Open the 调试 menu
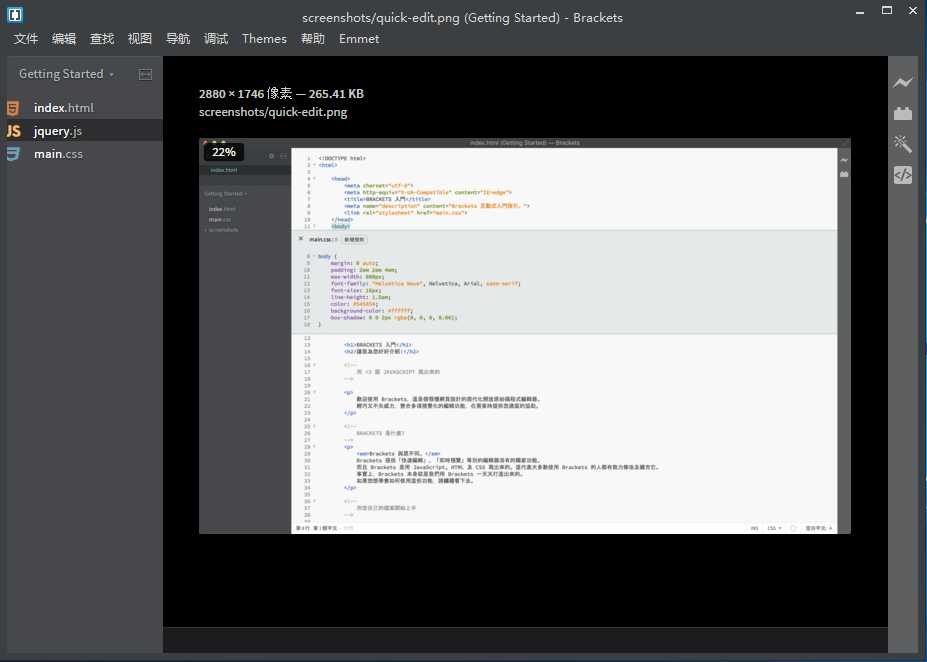The width and height of the screenshot is (927, 662). (x=216, y=39)
